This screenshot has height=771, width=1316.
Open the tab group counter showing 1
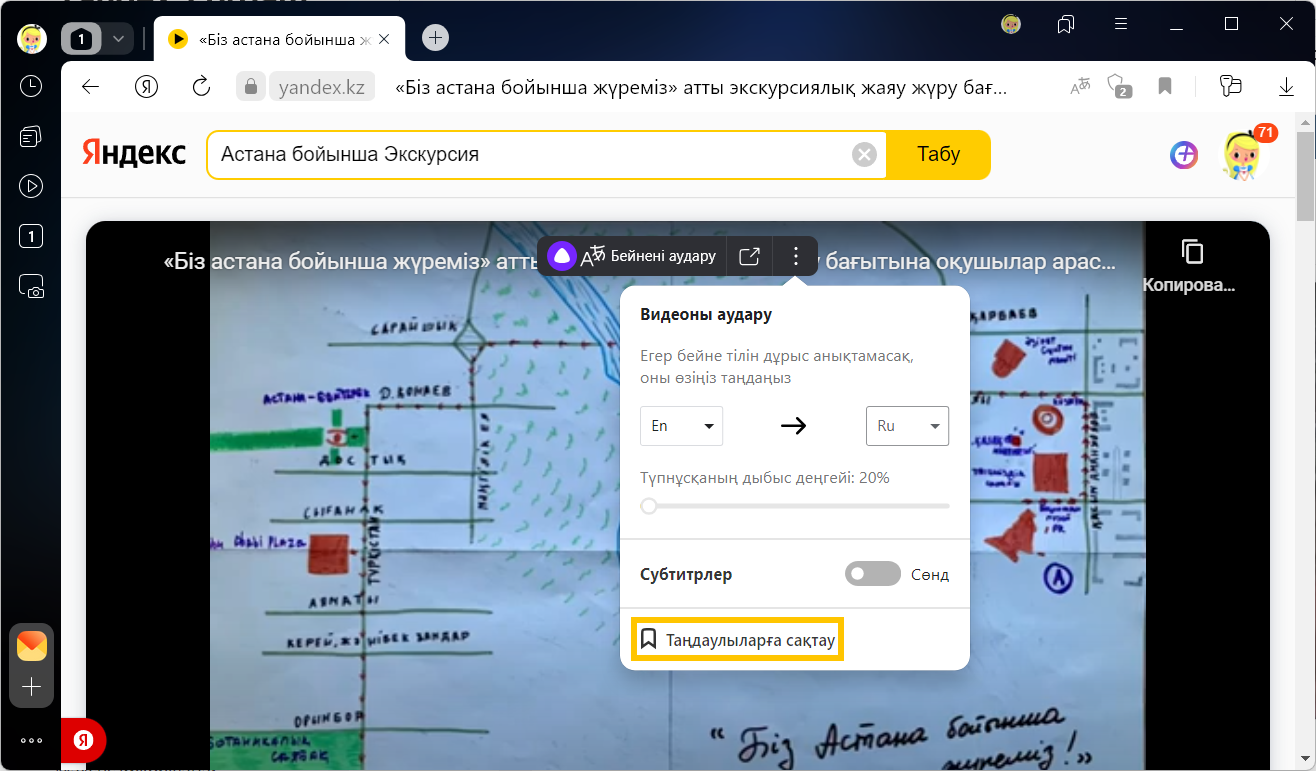click(82, 39)
